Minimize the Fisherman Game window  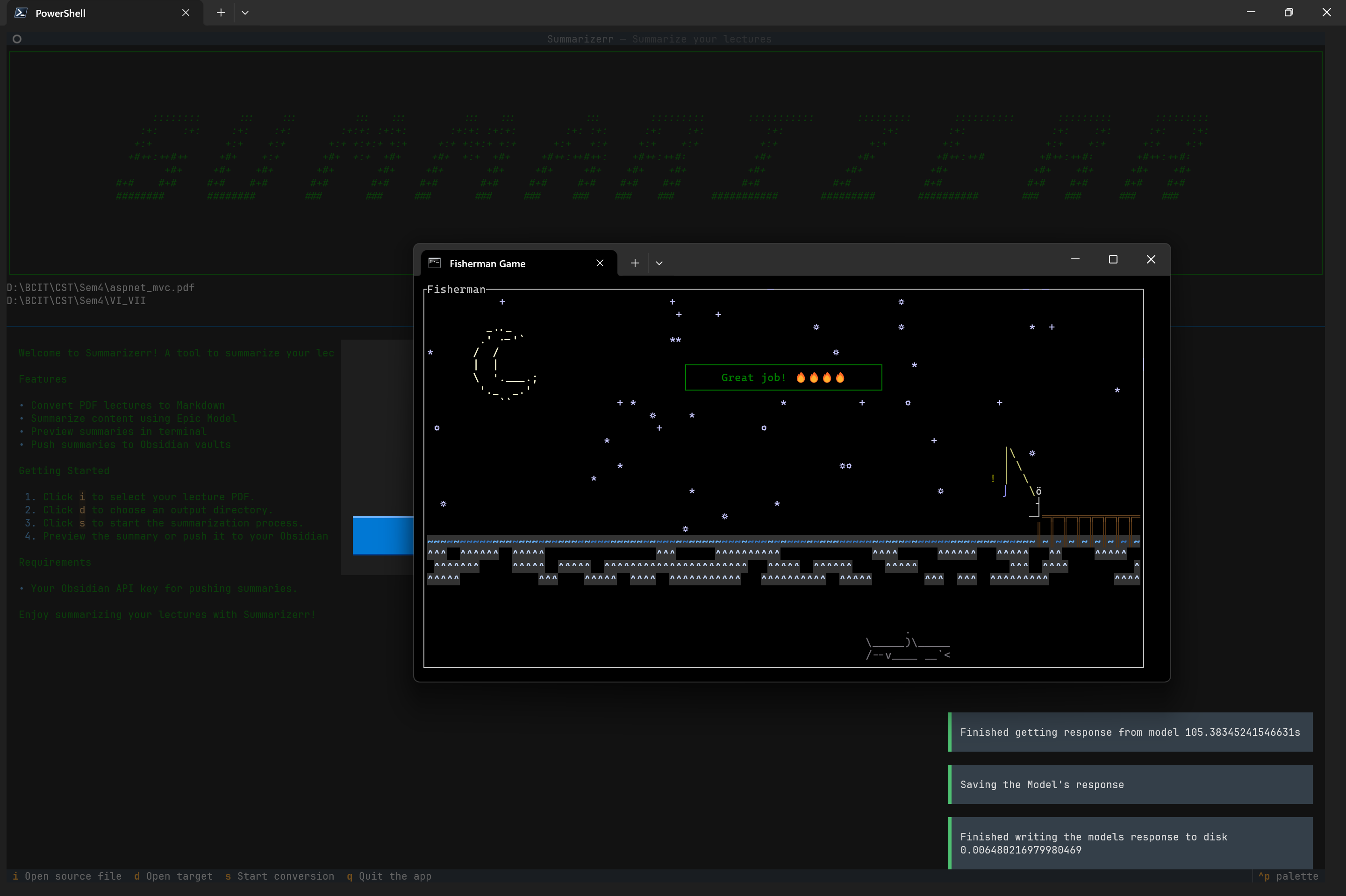(1075, 259)
